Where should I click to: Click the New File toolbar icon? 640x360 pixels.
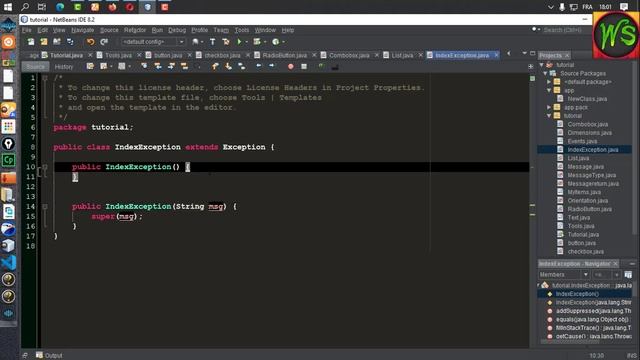(31, 42)
